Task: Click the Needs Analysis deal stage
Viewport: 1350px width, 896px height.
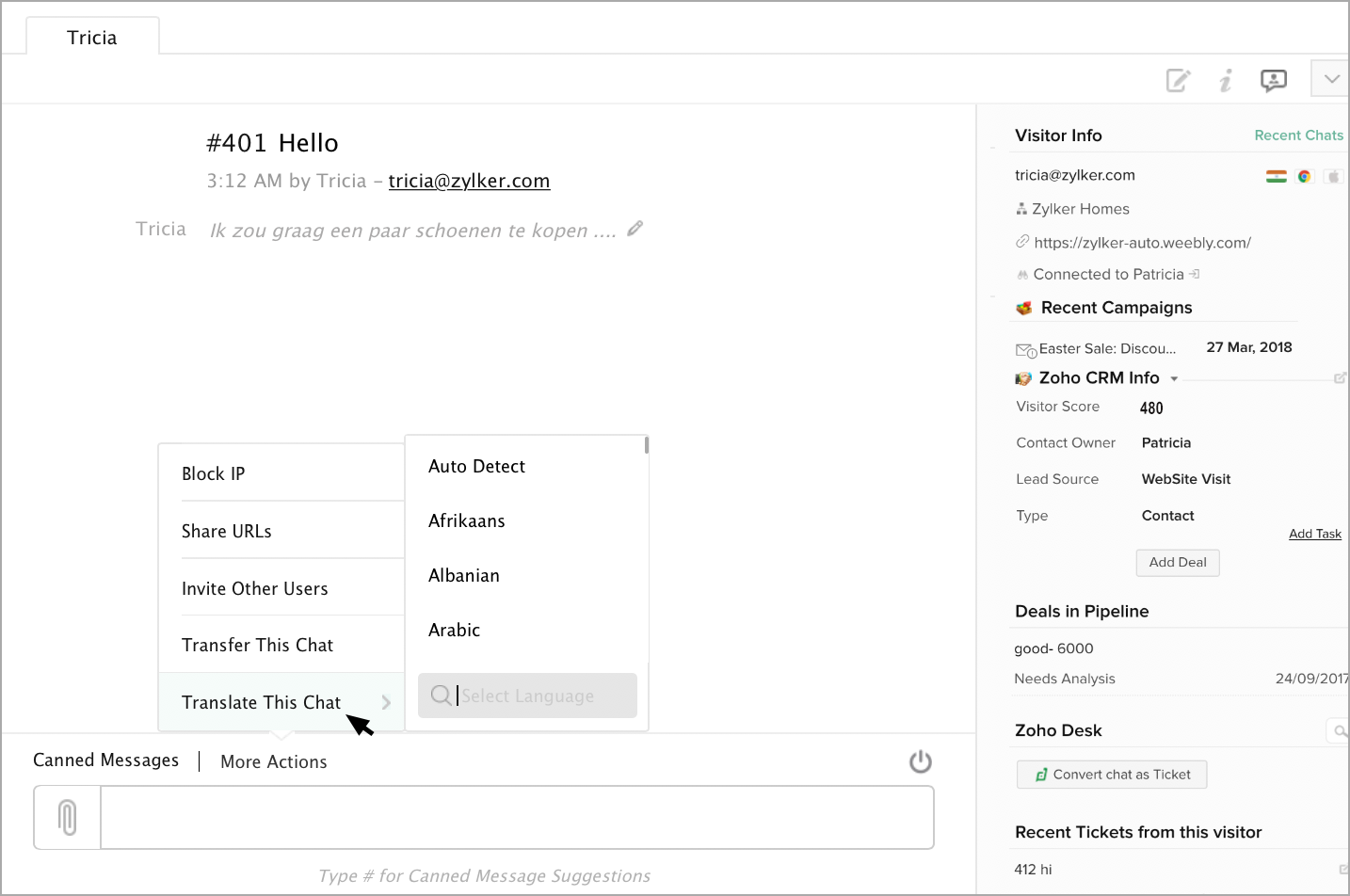Action: click(1065, 679)
